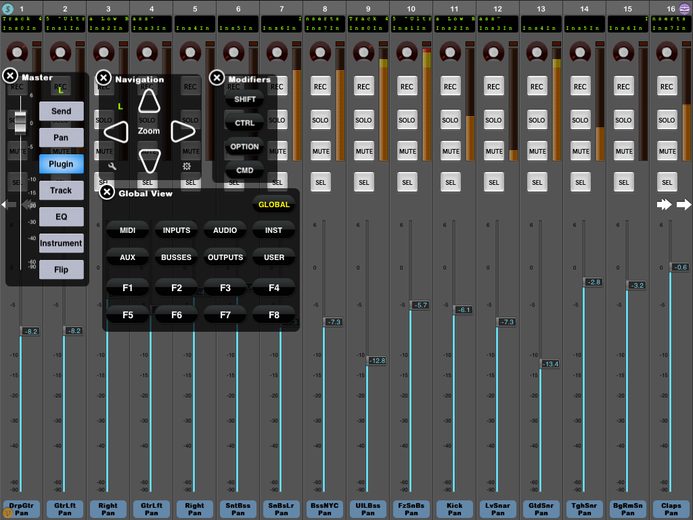Viewport: 693px width, 520px height.
Task: Close the Modifiers panel
Action: (217, 78)
